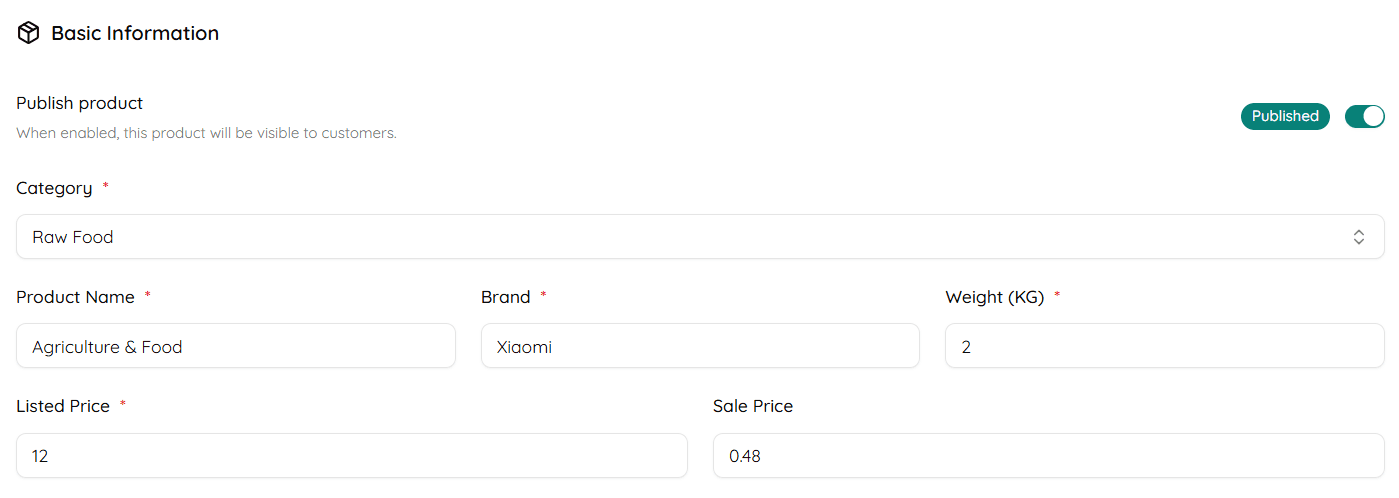Click the Brand field label
Viewport: 1399px width, 498px height.
point(506,297)
